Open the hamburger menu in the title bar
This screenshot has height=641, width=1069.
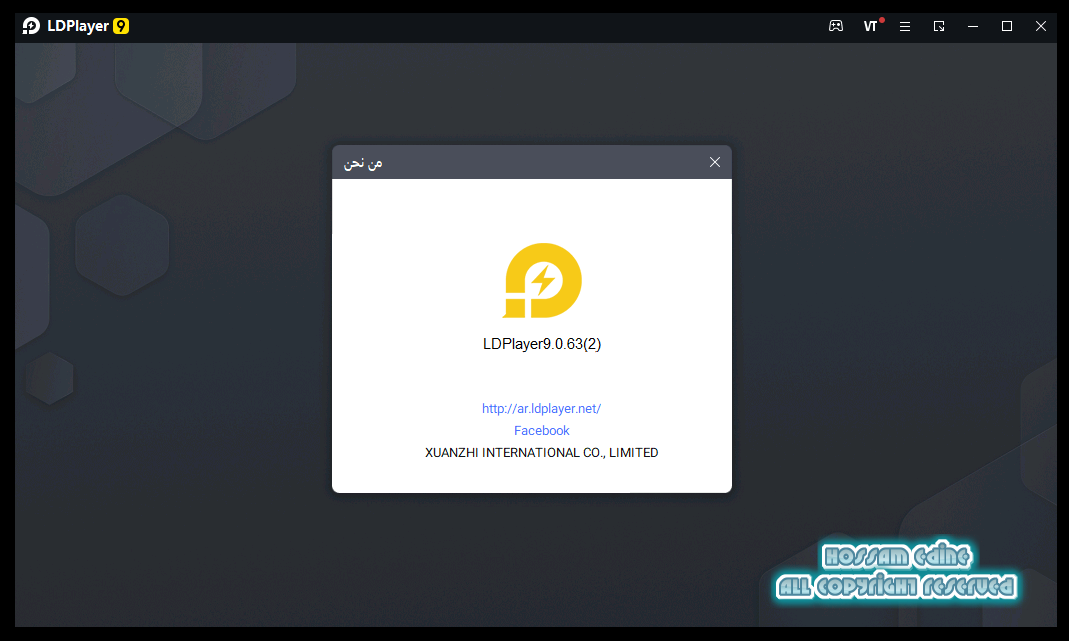pyautogui.click(x=905, y=26)
